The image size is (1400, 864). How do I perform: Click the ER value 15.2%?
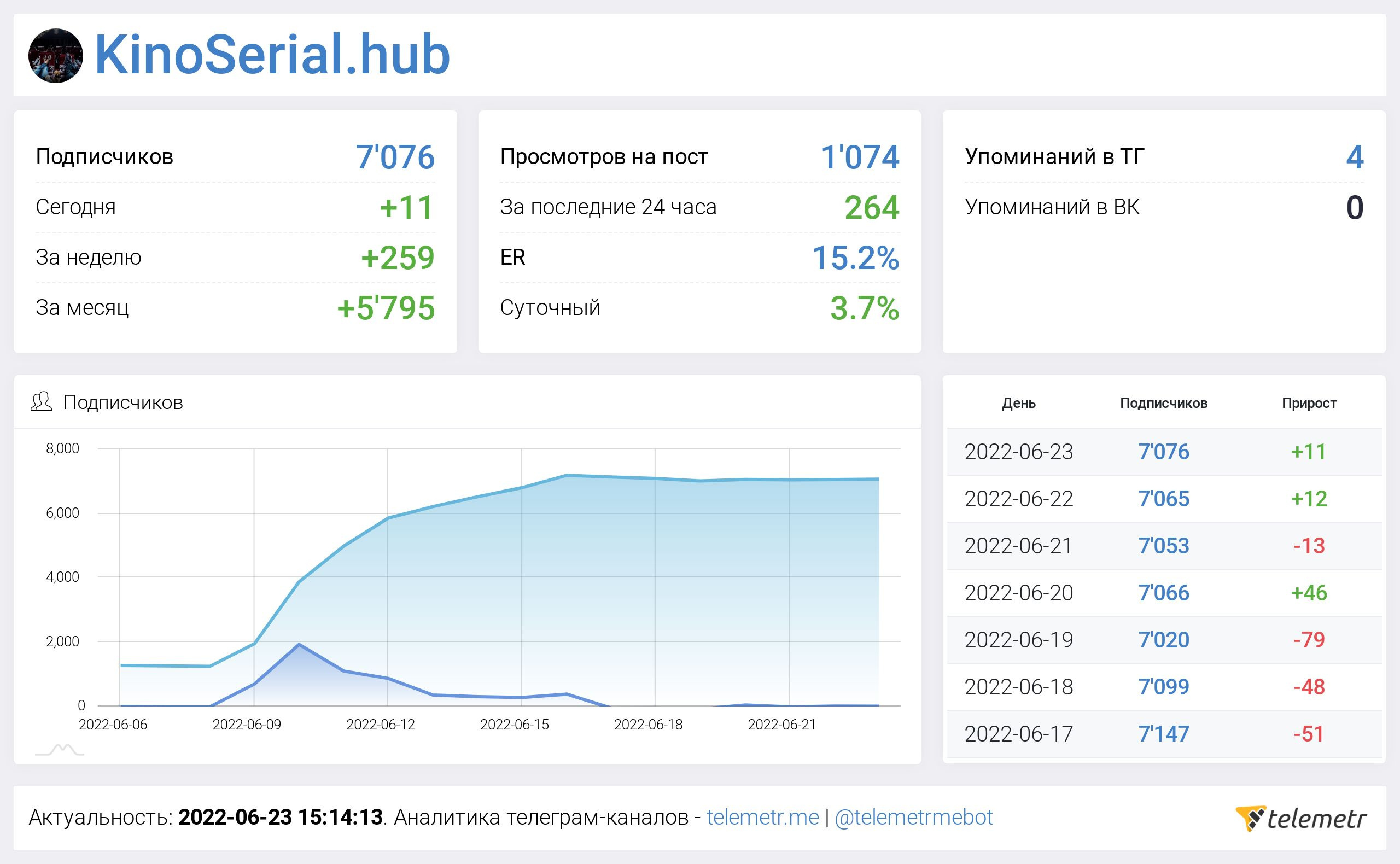[855, 258]
